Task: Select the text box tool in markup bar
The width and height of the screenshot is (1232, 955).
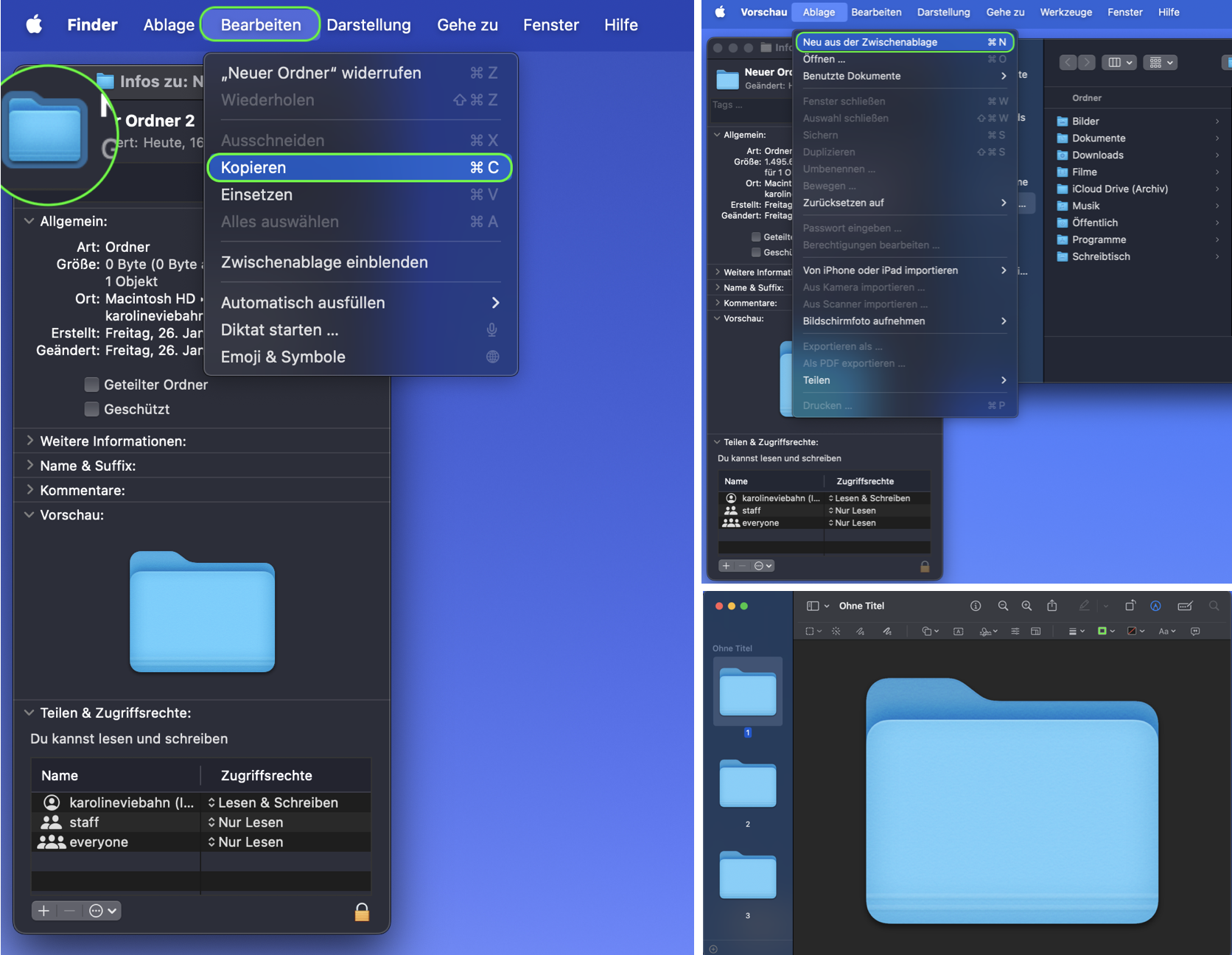Action: (x=958, y=632)
